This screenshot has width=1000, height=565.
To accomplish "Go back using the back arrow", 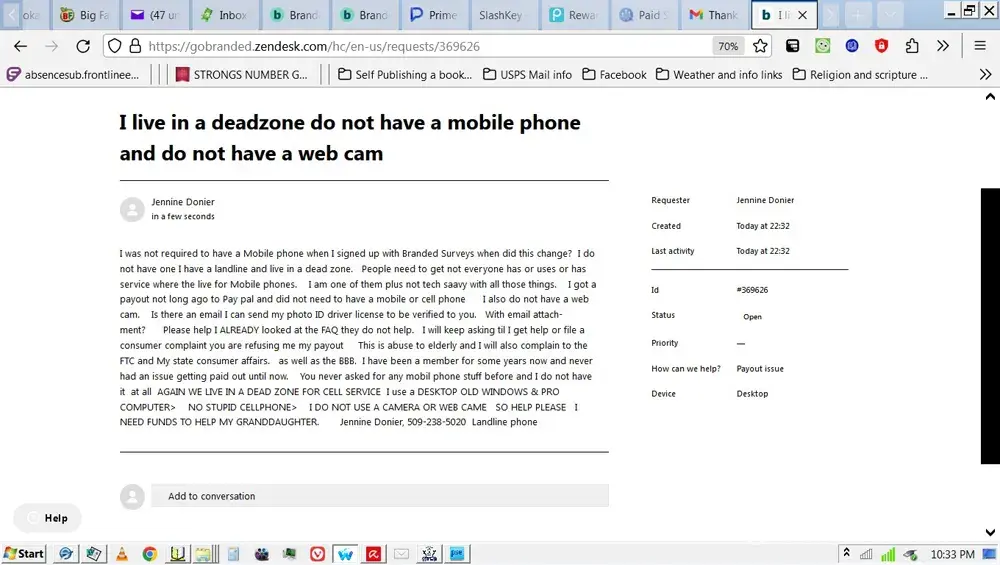I will click(x=20, y=46).
